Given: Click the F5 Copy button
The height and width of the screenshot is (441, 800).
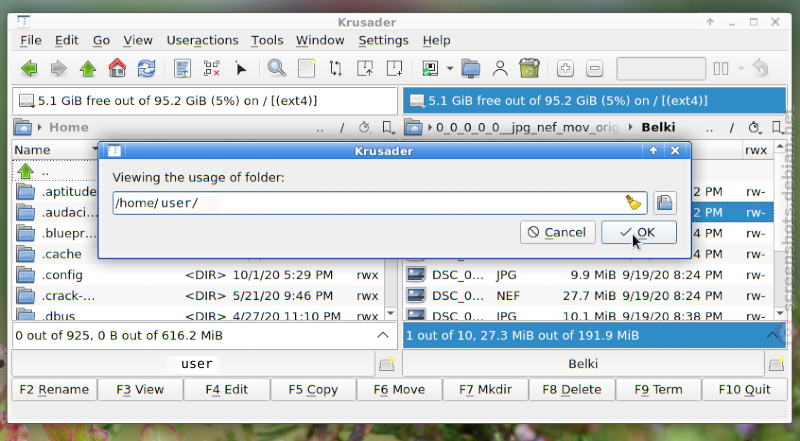Looking at the screenshot, I should [x=313, y=389].
